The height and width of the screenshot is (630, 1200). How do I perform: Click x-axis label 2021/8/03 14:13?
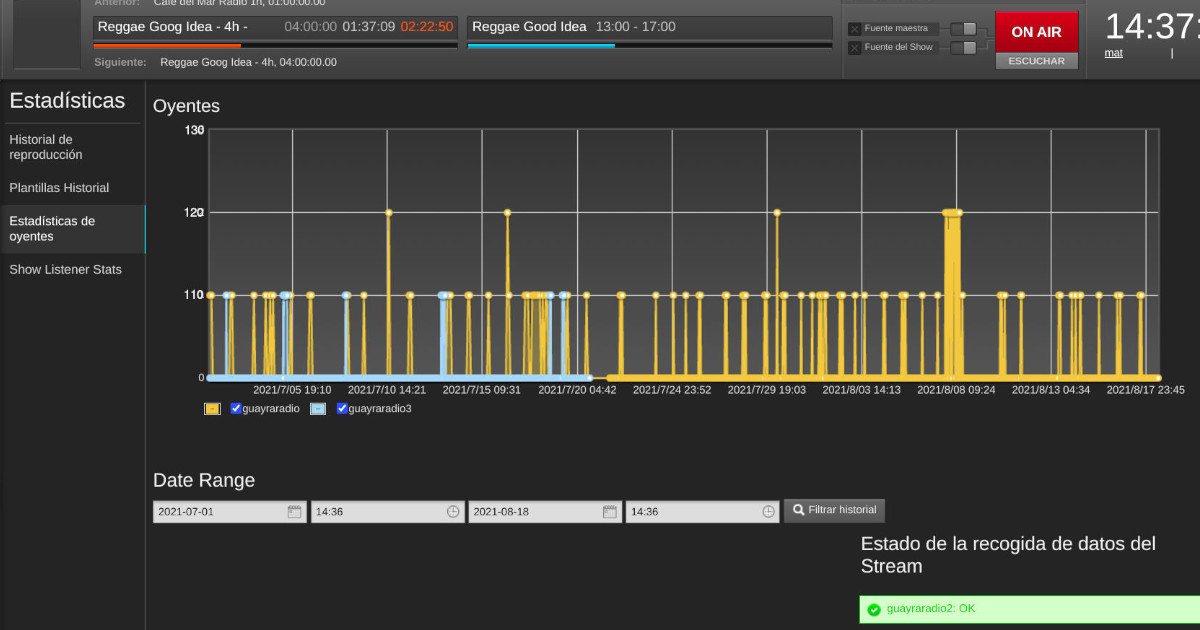point(861,390)
